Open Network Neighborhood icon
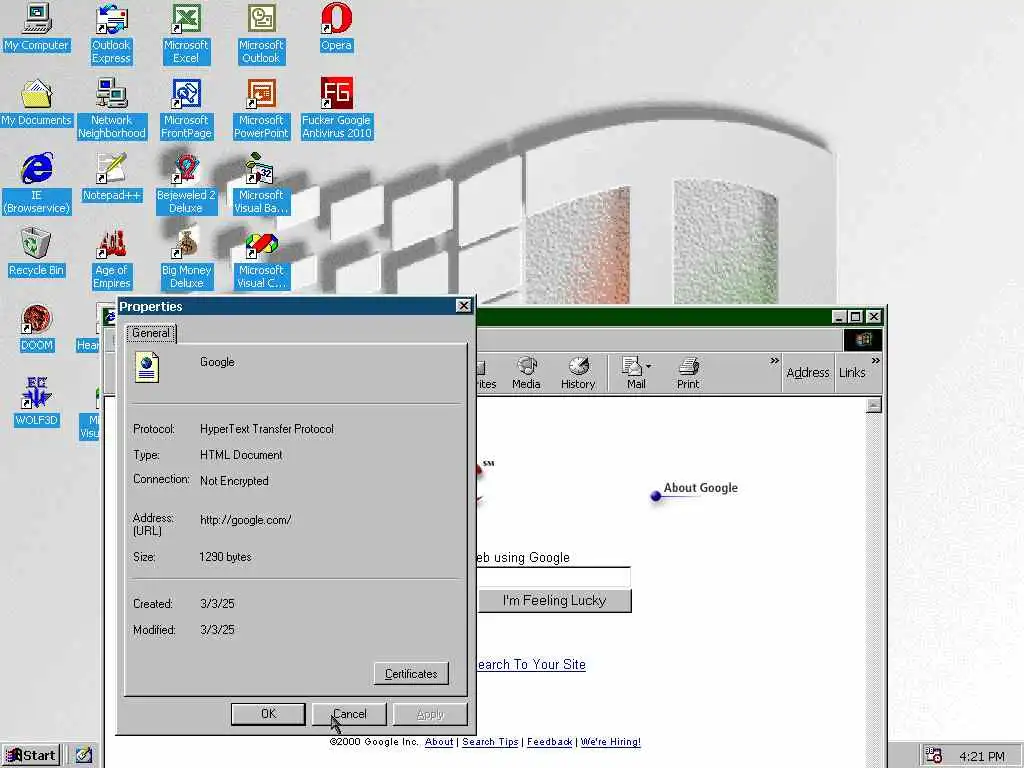 (112, 109)
